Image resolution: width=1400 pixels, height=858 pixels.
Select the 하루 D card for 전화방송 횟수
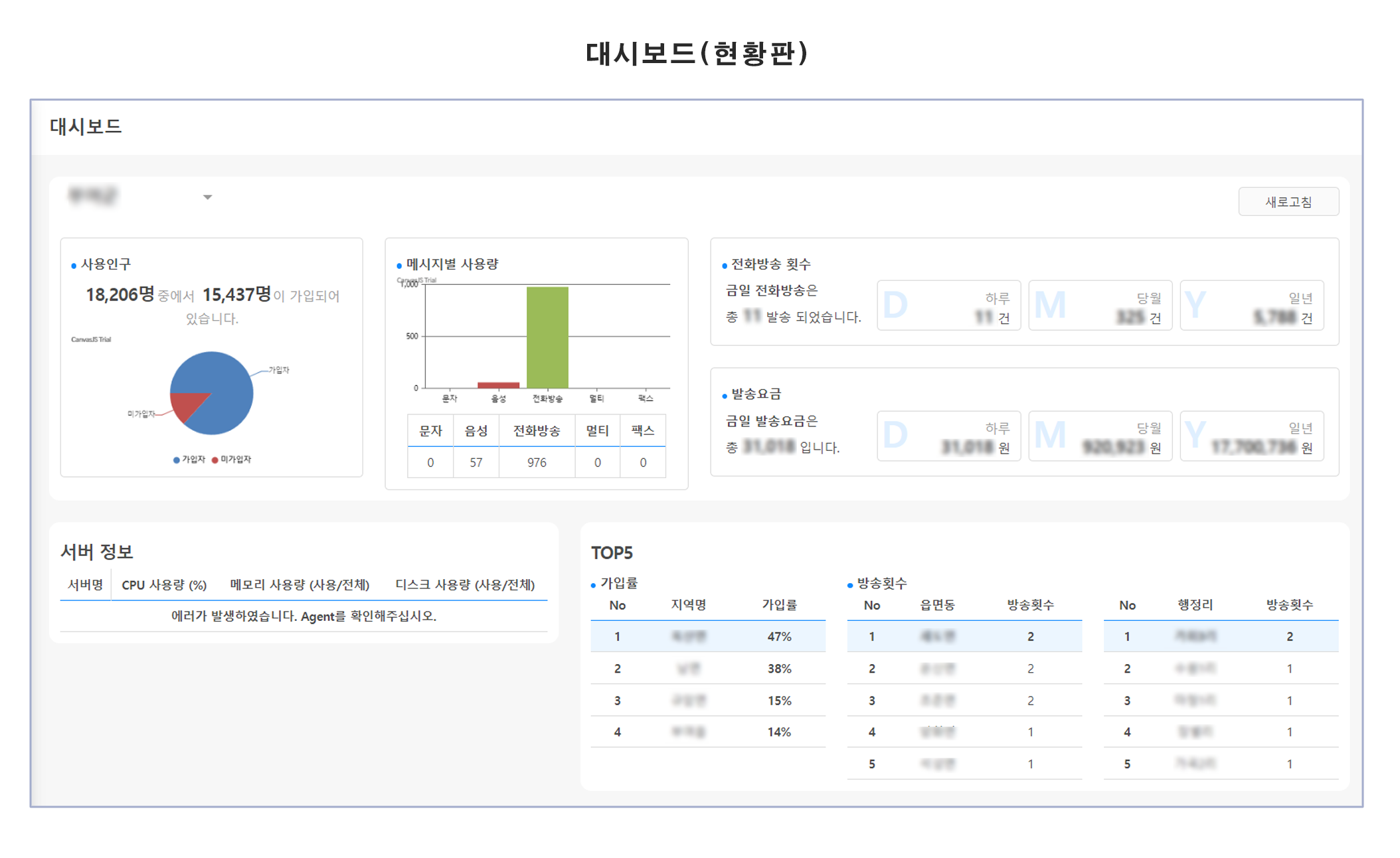pos(948,305)
